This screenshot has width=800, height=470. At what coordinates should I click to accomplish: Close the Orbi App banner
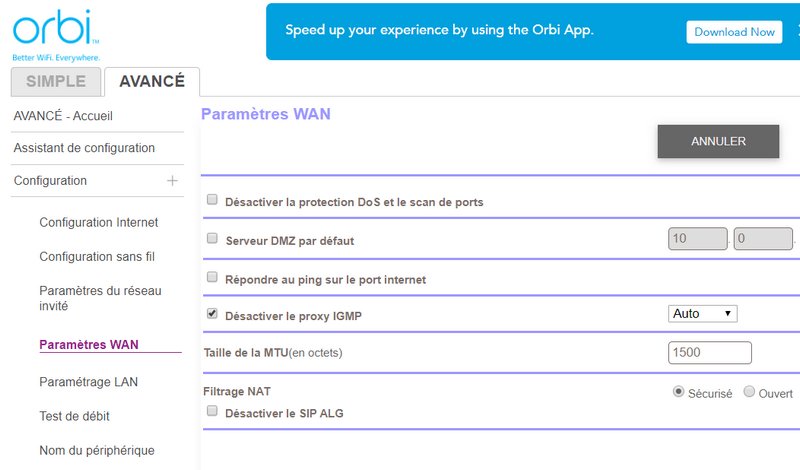click(x=797, y=30)
